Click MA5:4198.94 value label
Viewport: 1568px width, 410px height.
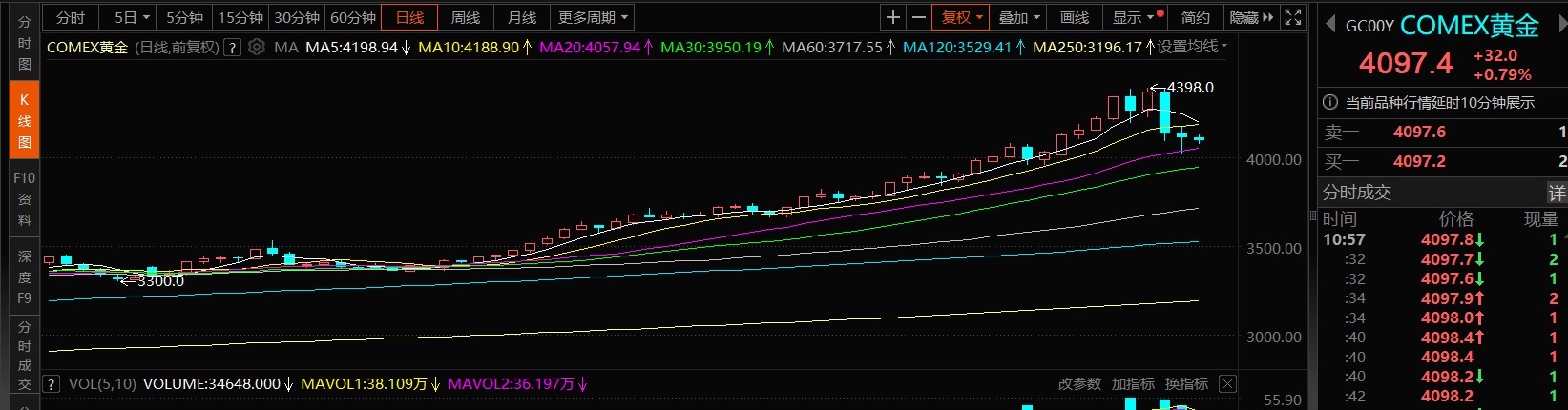click(x=351, y=47)
